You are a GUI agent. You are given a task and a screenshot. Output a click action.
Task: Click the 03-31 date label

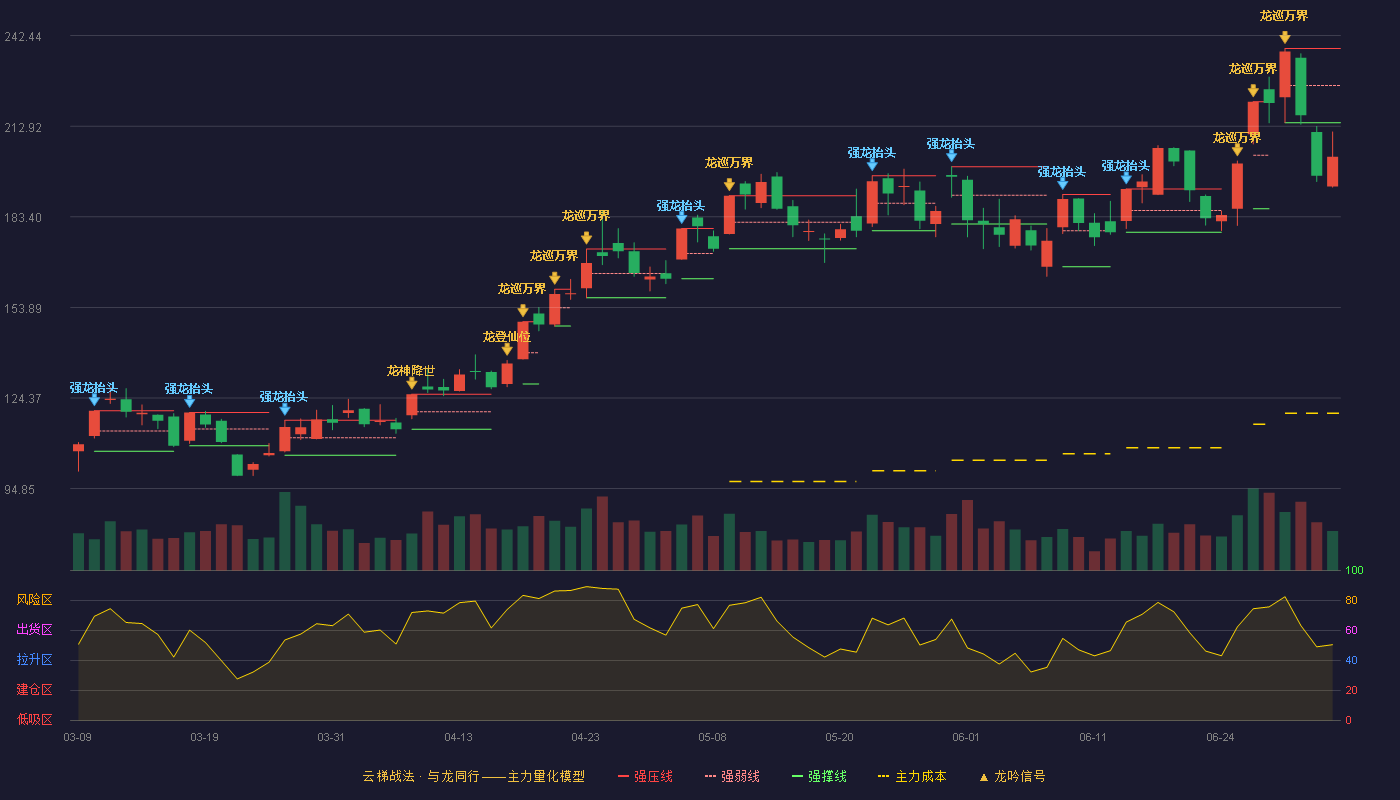[x=332, y=737]
